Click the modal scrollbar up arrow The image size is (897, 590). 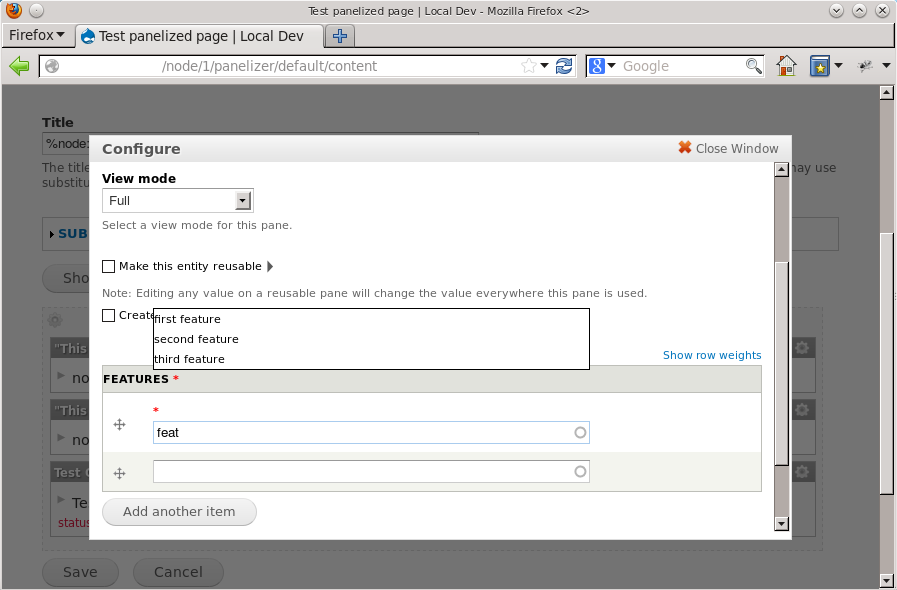tap(781, 169)
